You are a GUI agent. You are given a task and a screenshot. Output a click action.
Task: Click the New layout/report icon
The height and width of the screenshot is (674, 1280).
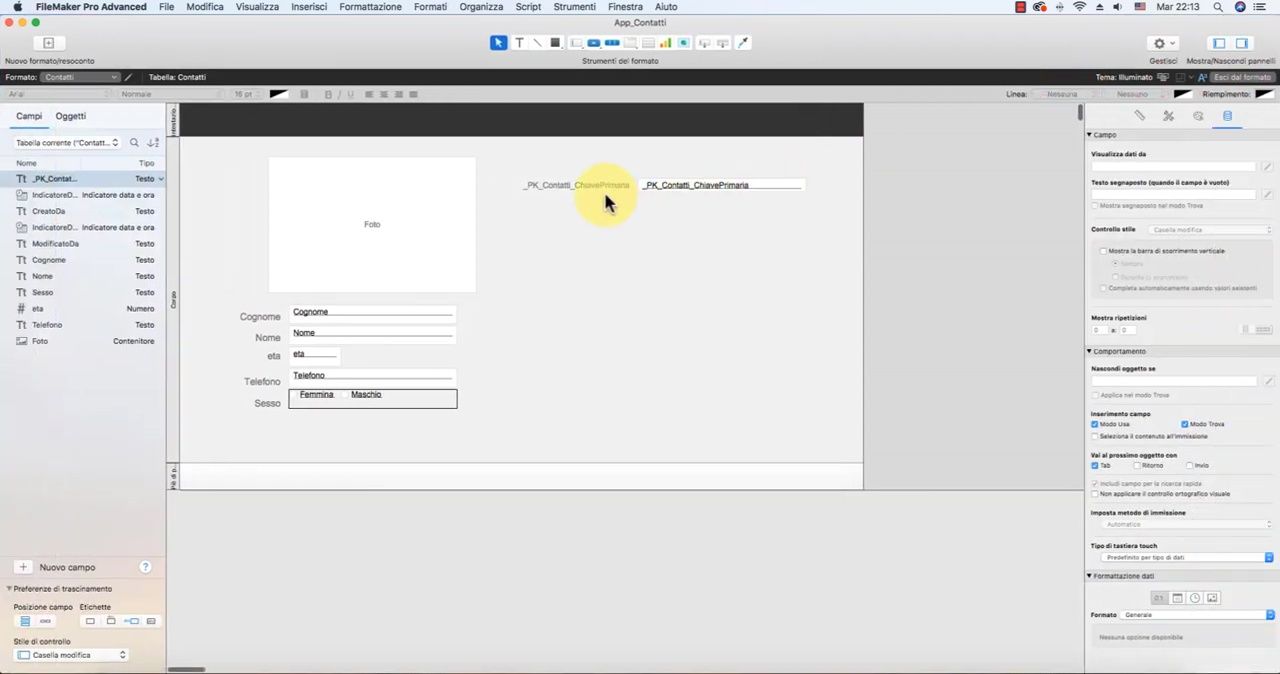[48, 43]
